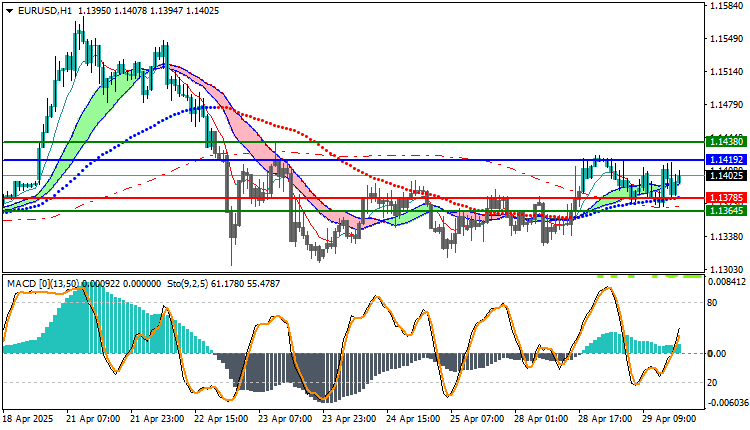The width and height of the screenshot is (750, 430).
Task: Click the blue 1.14192 price label
Action: (x=726, y=160)
